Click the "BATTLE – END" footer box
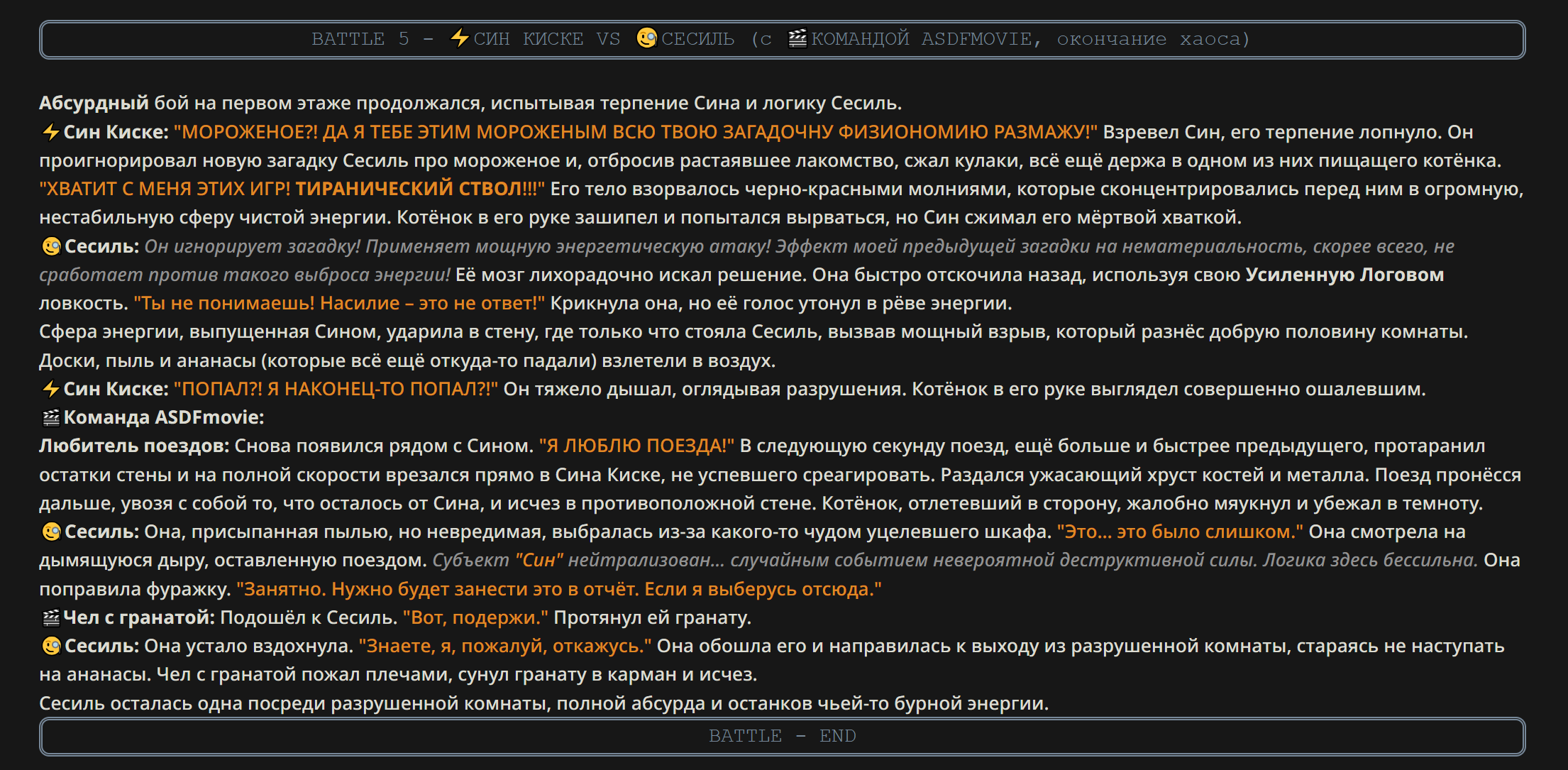Screen dimensions: 1568x770 782,736
